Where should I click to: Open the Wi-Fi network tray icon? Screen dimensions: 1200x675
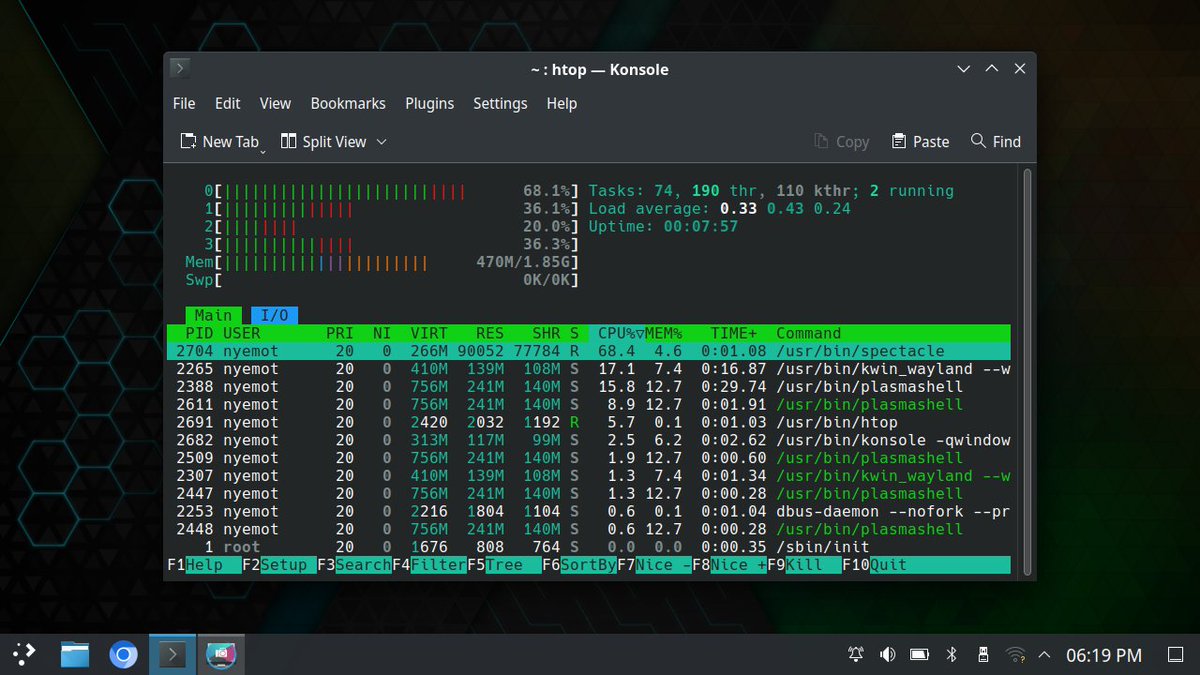coord(1015,655)
